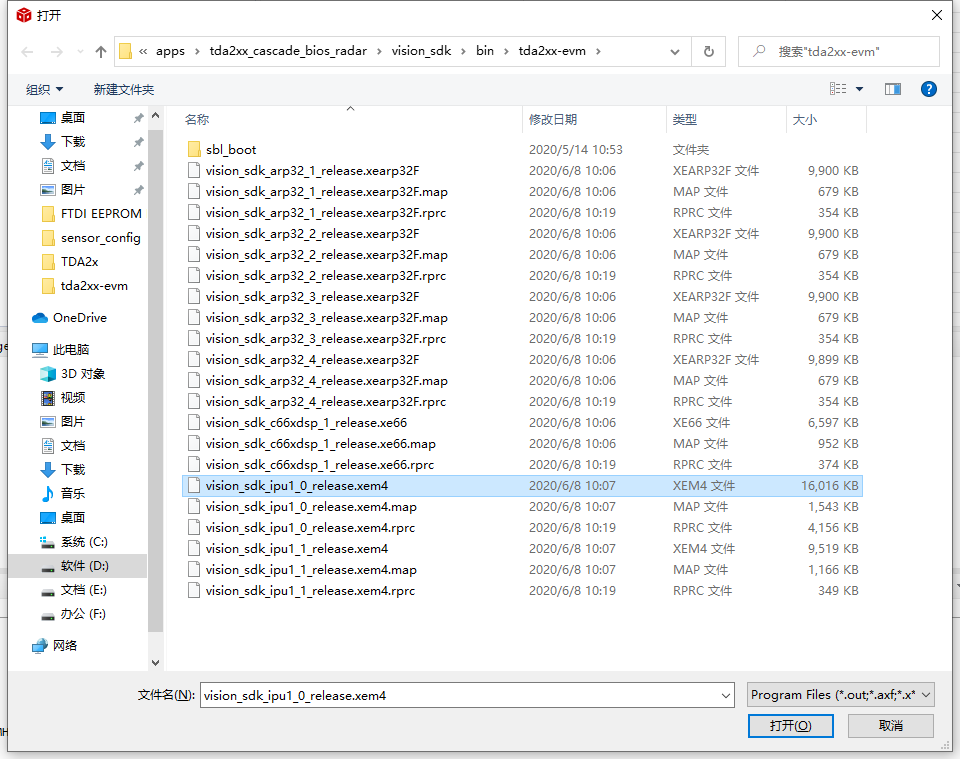Image resolution: width=960 pixels, height=759 pixels.
Task: Change the view layout icon
Action: [838, 89]
